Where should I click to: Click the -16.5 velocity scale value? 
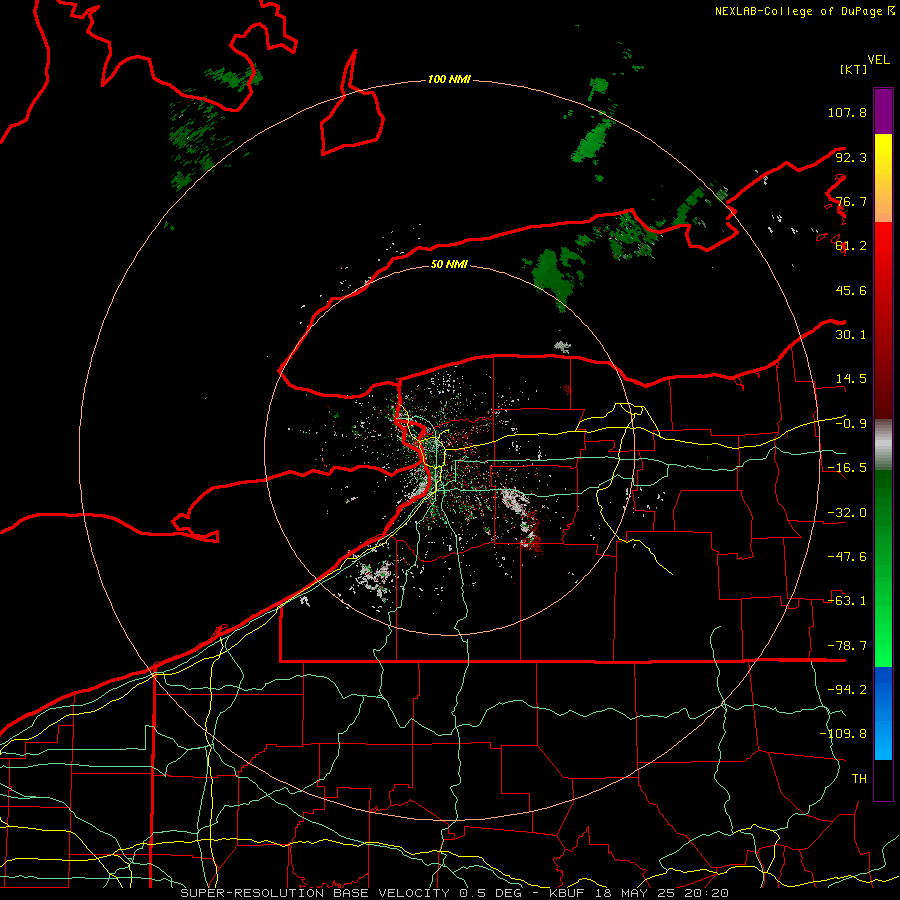(847, 468)
